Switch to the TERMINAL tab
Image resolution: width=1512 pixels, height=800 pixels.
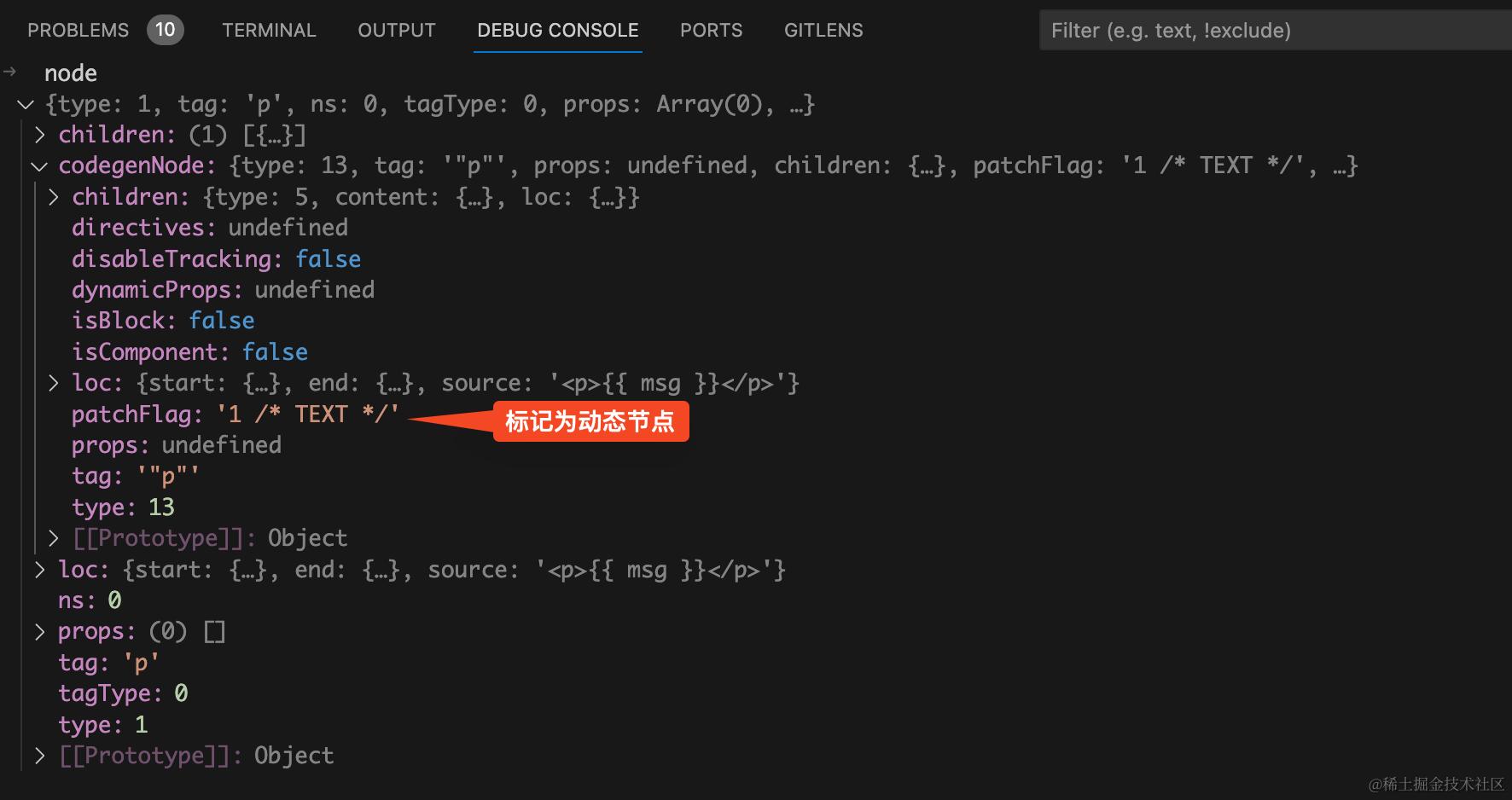click(269, 30)
